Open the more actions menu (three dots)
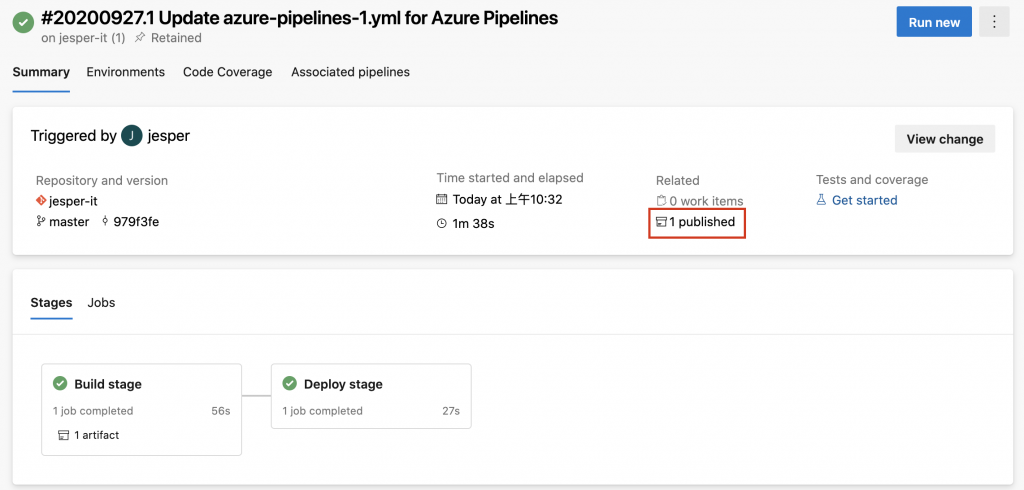Viewport: 1024px width, 490px height. click(993, 22)
